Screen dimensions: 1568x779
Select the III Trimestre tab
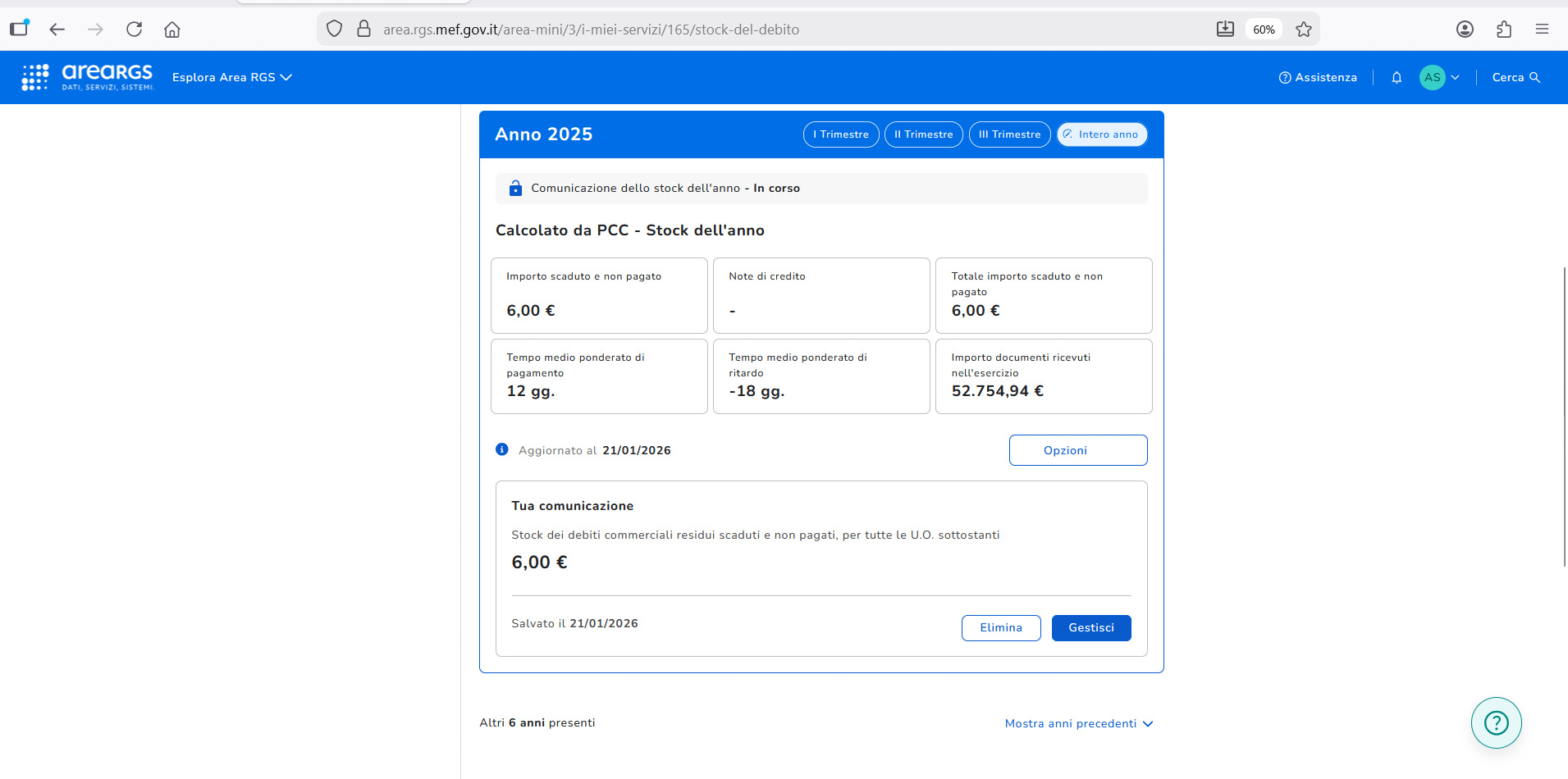pyautogui.click(x=1009, y=134)
